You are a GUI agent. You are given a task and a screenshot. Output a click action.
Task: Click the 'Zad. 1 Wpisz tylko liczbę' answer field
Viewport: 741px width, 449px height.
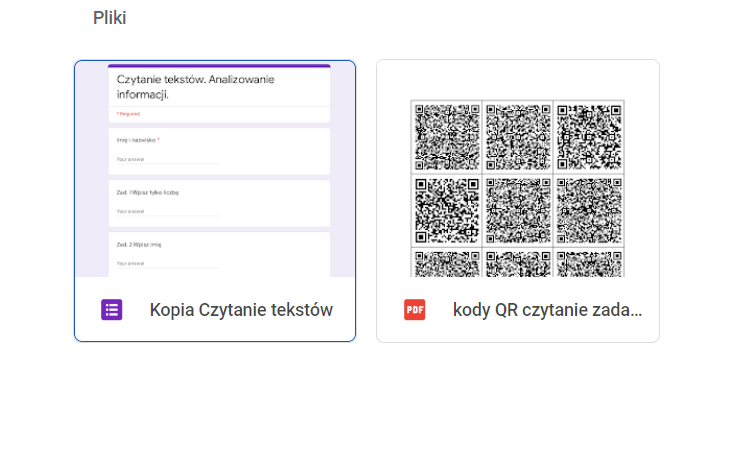pos(167,211)
